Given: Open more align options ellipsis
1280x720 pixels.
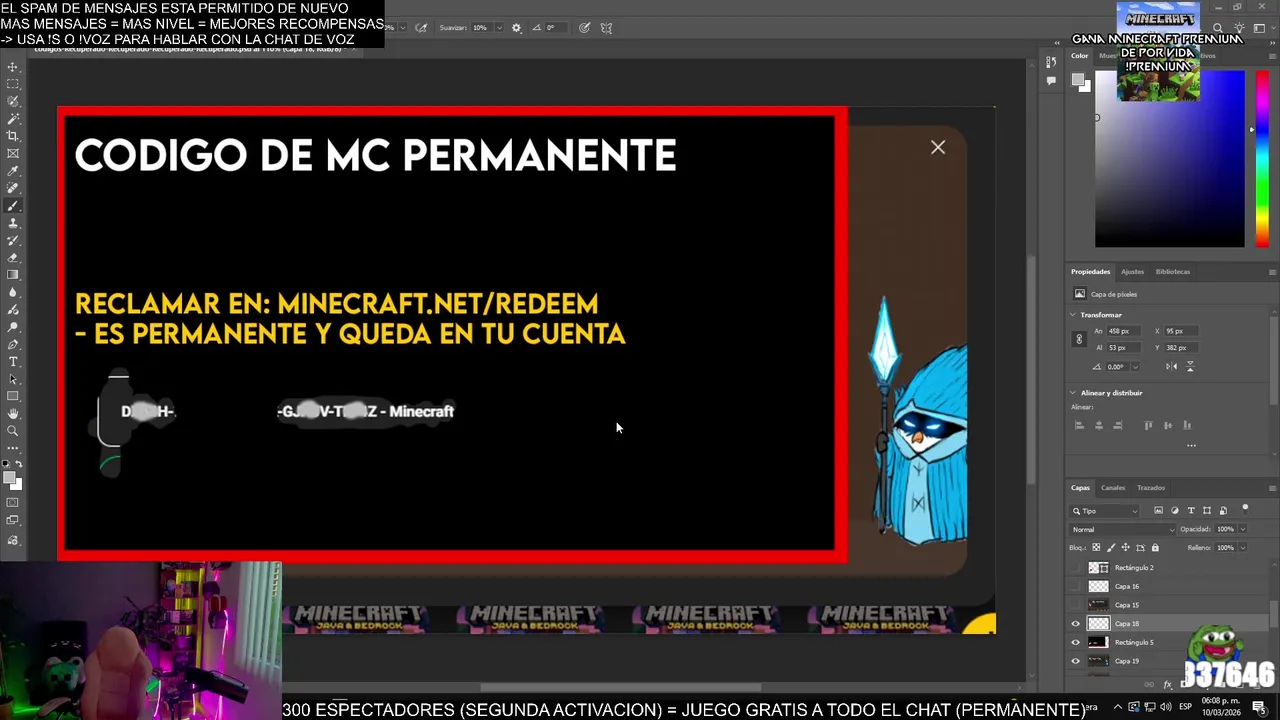Looking at the screenshot, I should (1191, 445).
